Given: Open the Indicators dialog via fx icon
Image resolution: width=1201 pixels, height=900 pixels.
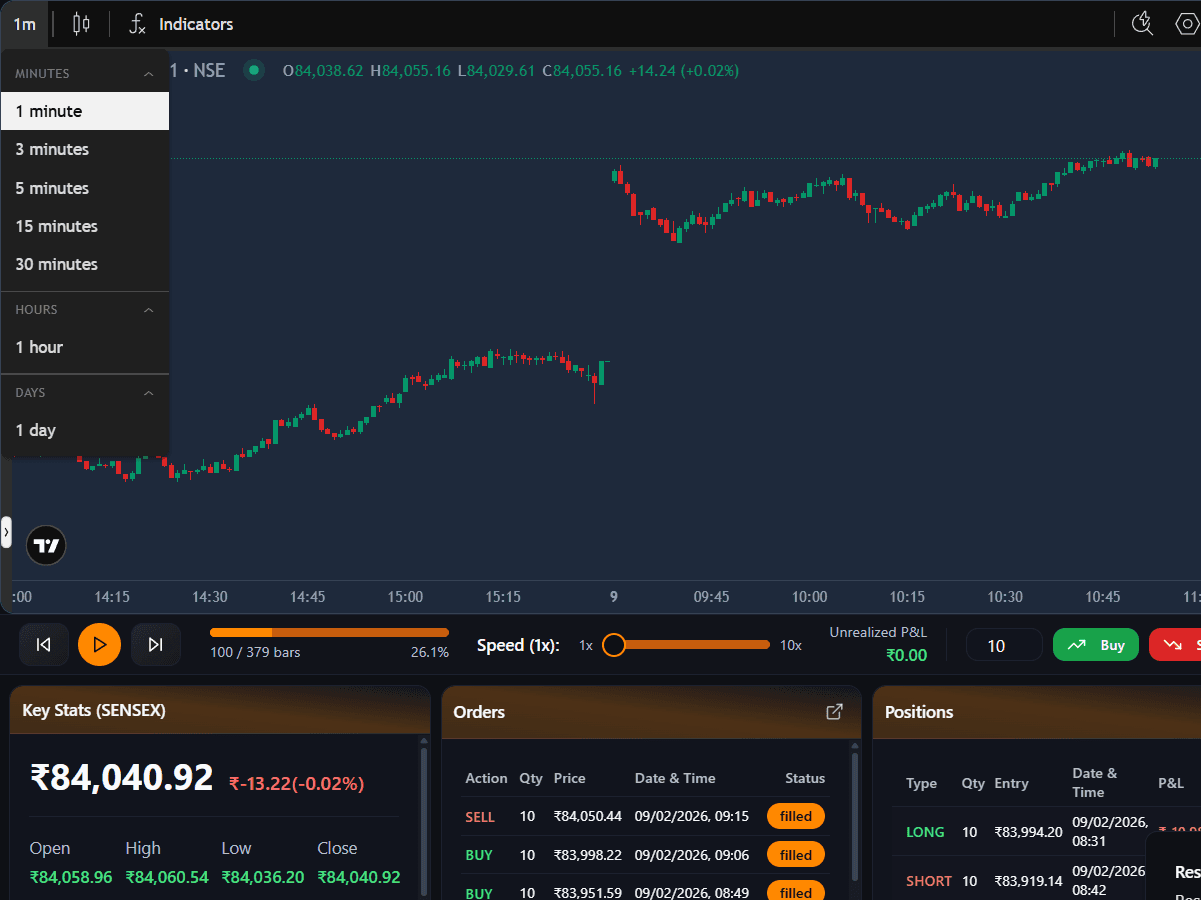Looking at the screenshot, I should tap(137, 24).
